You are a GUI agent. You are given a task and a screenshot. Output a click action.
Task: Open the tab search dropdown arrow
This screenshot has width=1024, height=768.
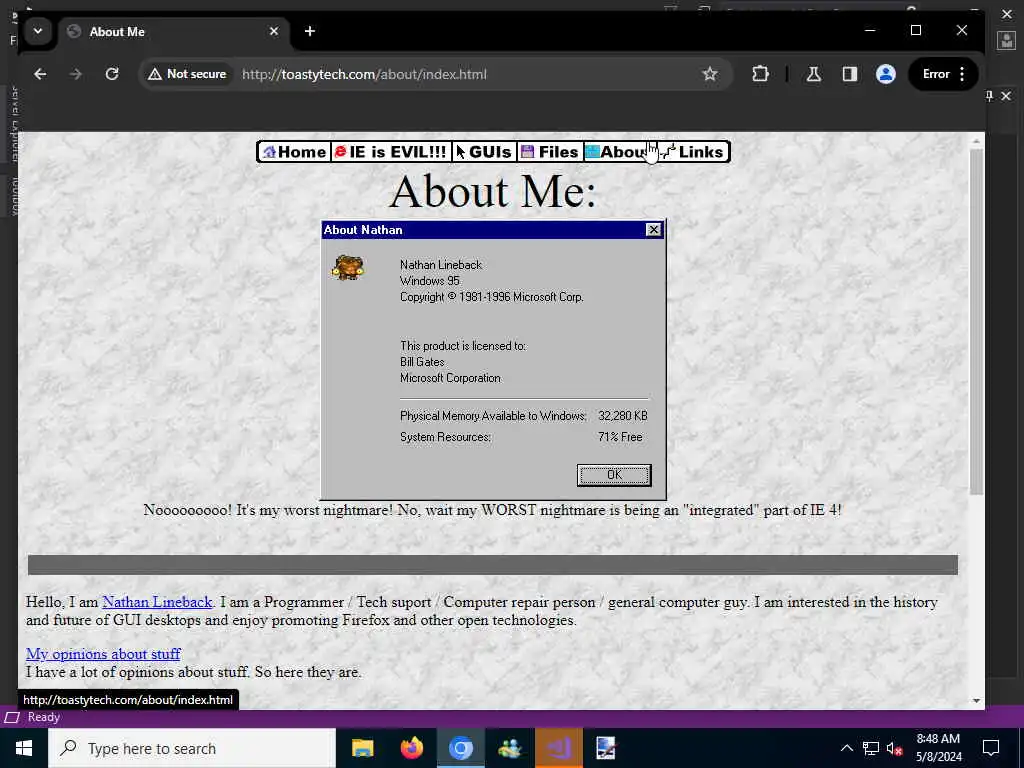pos(38,31)
